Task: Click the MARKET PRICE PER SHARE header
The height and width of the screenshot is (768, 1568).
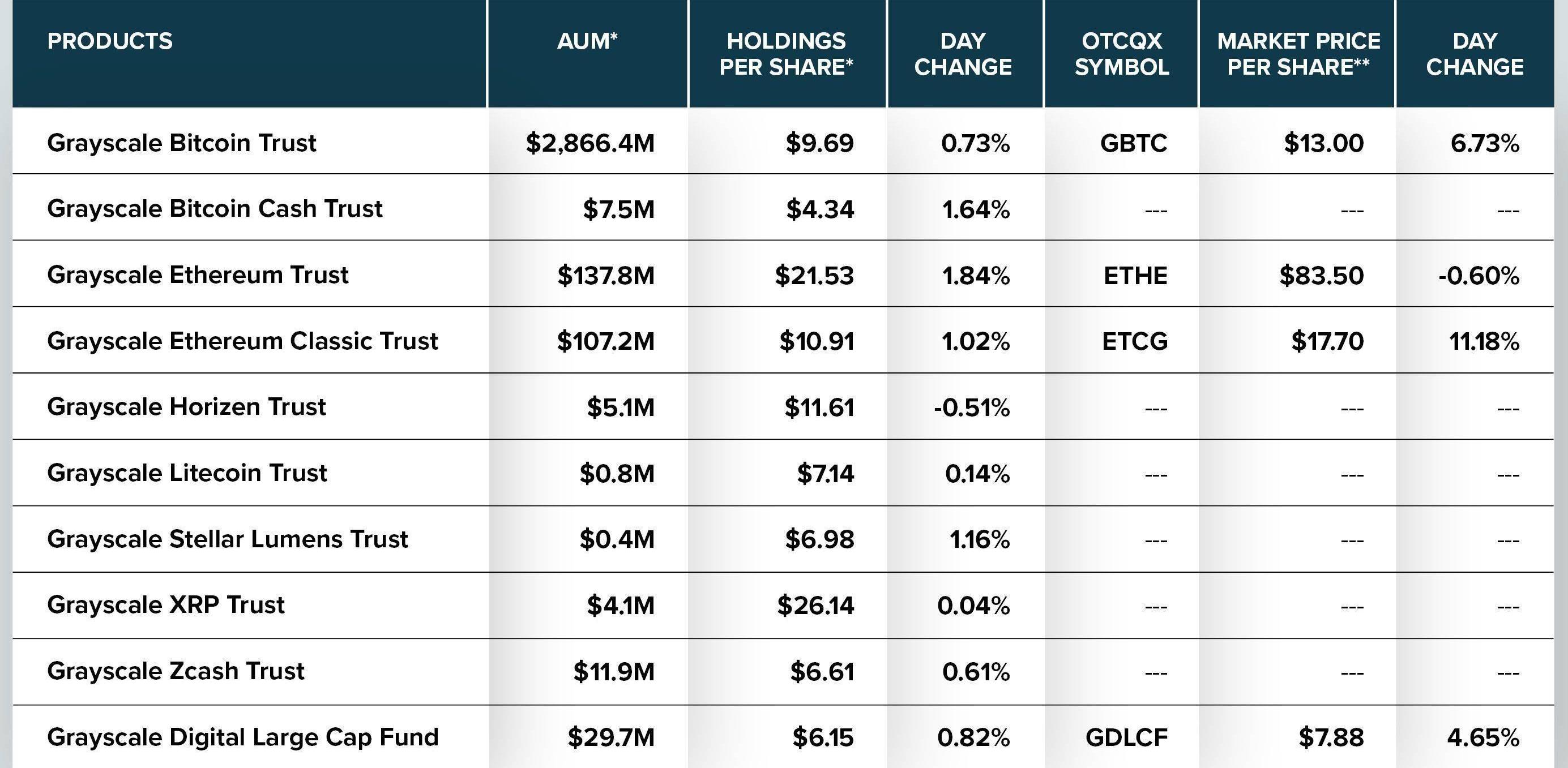Action: point(1298,54)
